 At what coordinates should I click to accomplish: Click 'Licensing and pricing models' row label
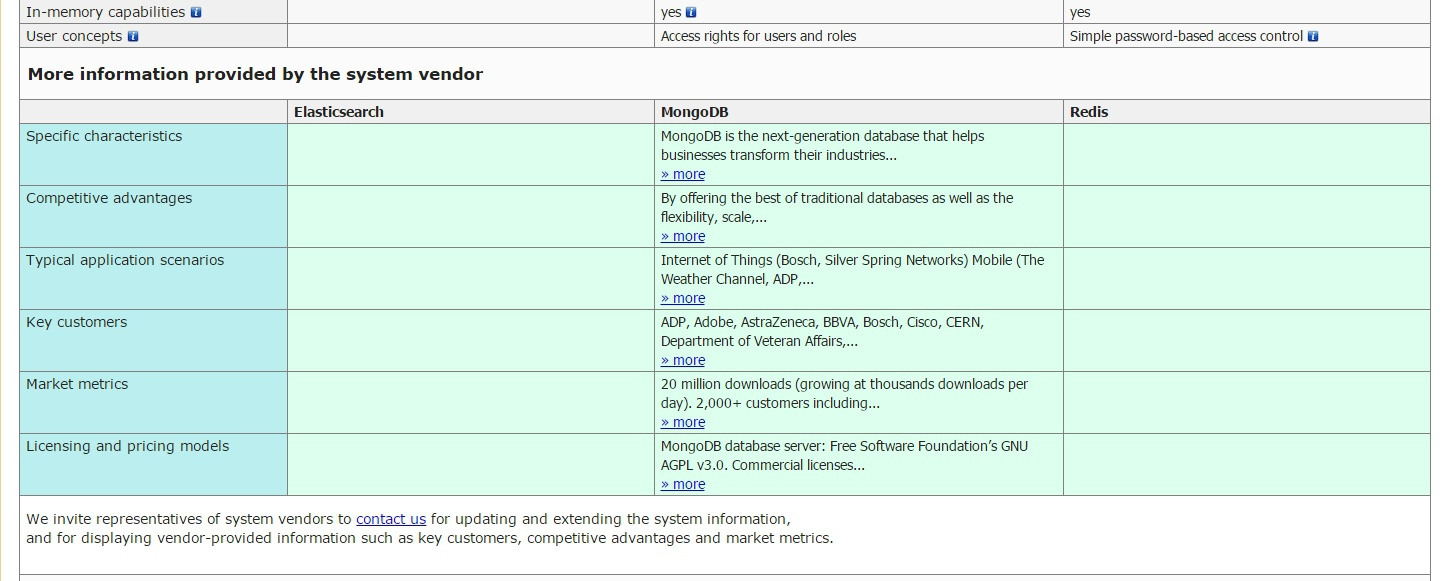[x=128, y=446]
